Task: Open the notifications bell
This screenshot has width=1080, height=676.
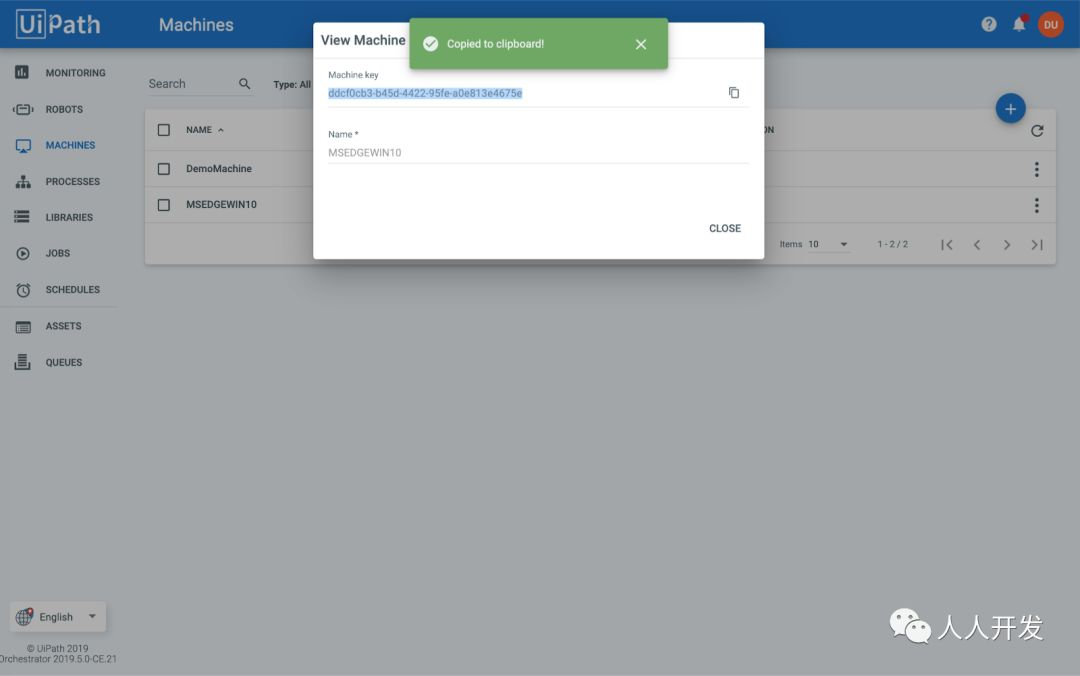Action: [1019, 24]
